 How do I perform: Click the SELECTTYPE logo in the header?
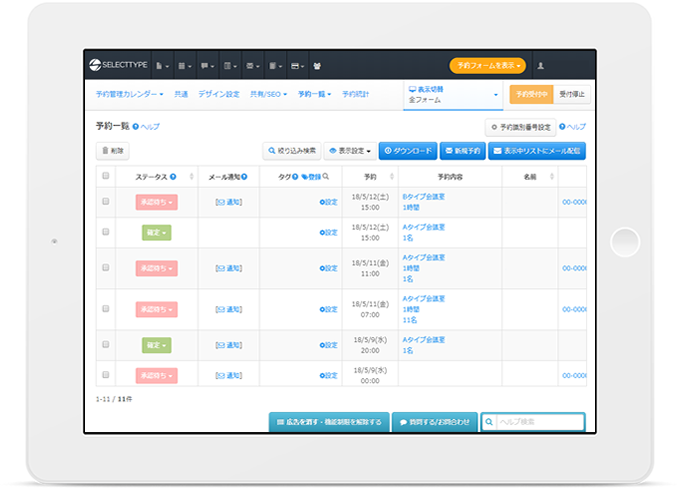[118, 65]
